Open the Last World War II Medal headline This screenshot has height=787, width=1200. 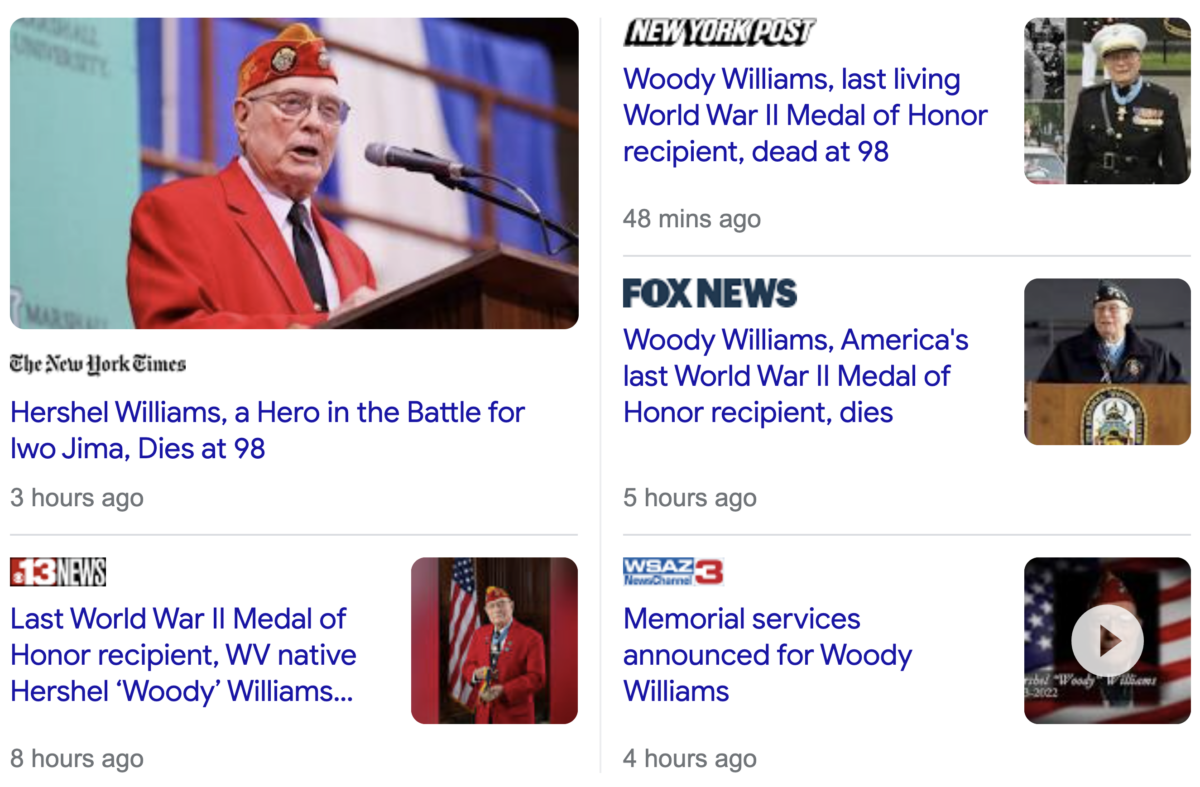(183, 655)
